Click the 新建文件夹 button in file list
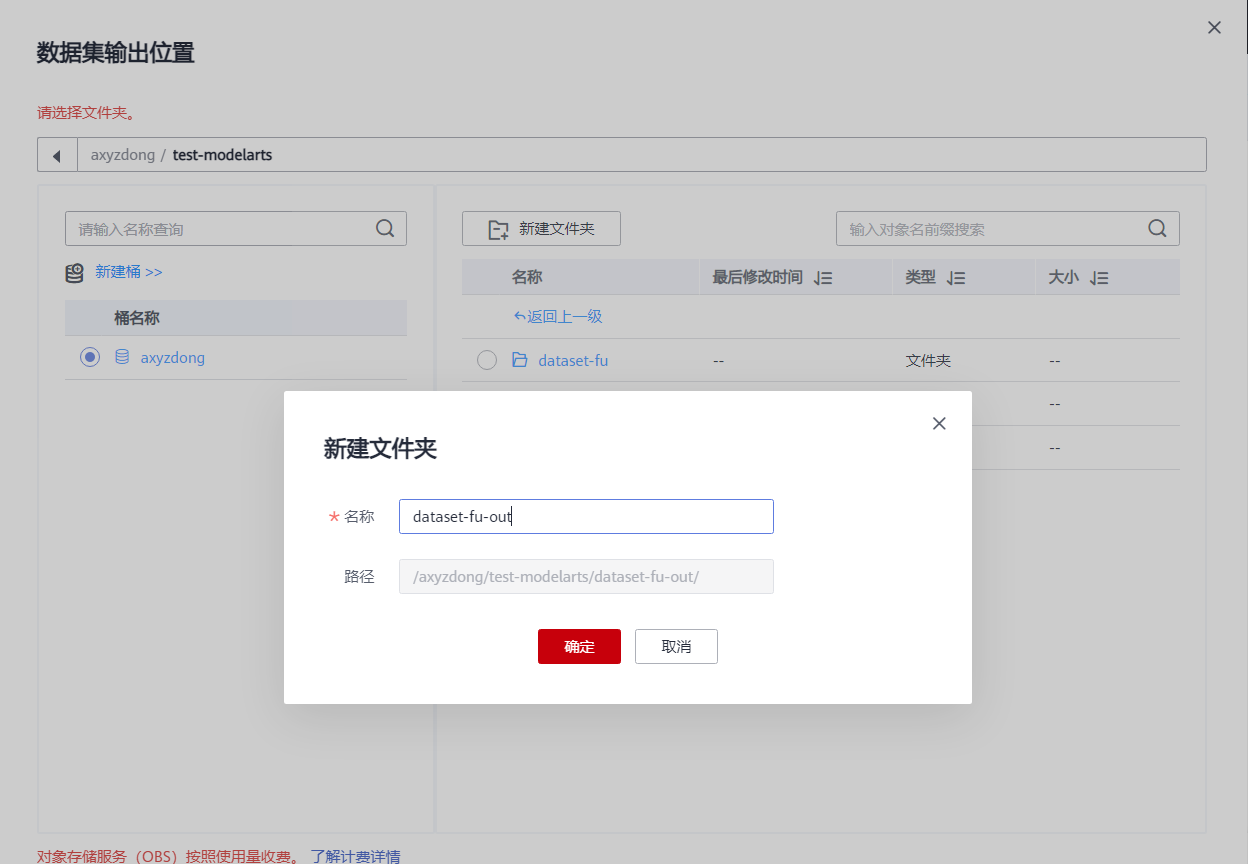Screen dimensions: 1248x864 point(541,229)
